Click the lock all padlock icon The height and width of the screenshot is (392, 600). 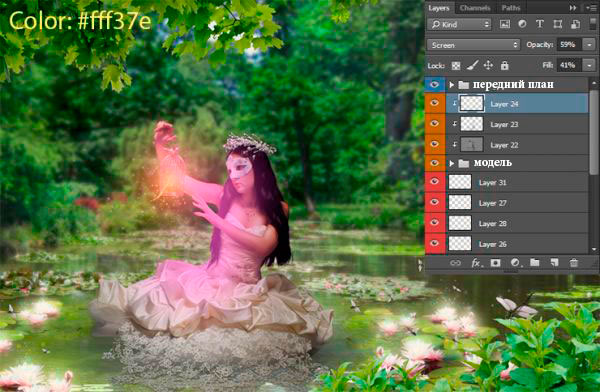[x=505, y=65]
